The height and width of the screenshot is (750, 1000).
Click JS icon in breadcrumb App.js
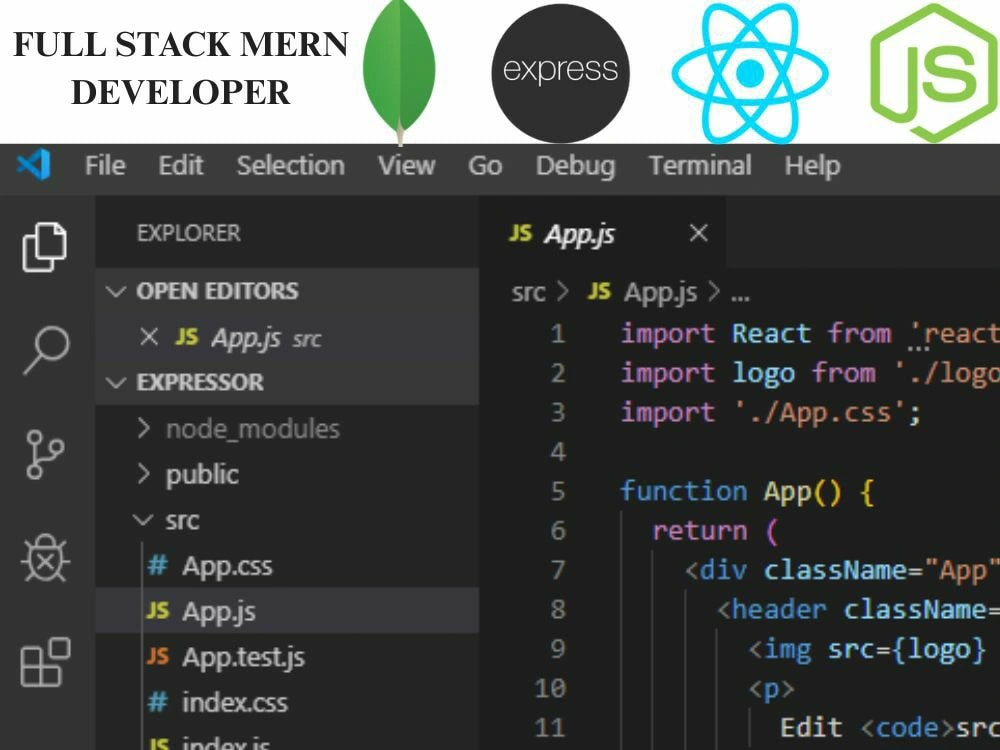pos(599,292)
